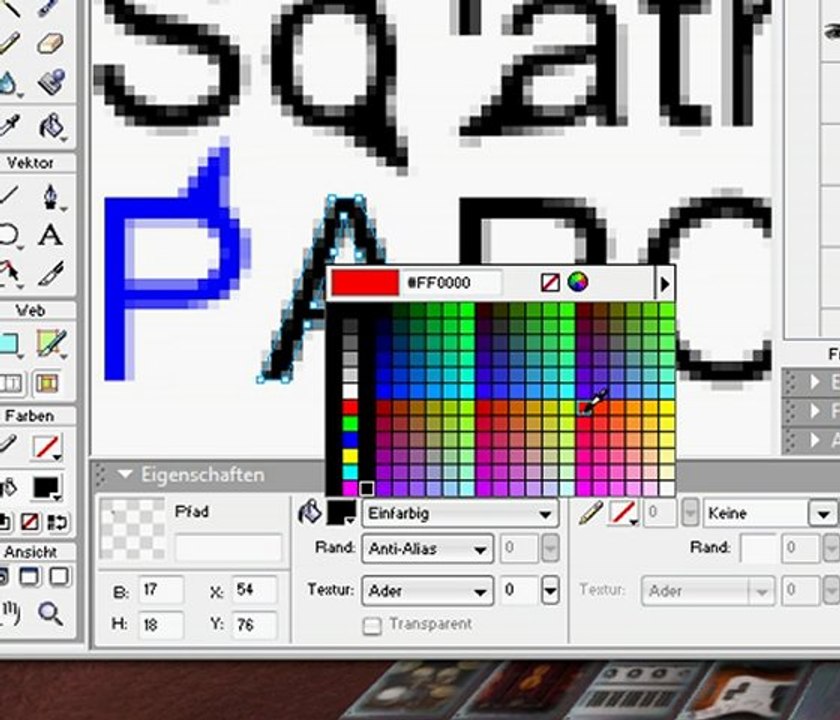Viewport: 840px width, 720px height.
Task: Pick the yellow swatch in left column
Action: [x=350, y=456]
